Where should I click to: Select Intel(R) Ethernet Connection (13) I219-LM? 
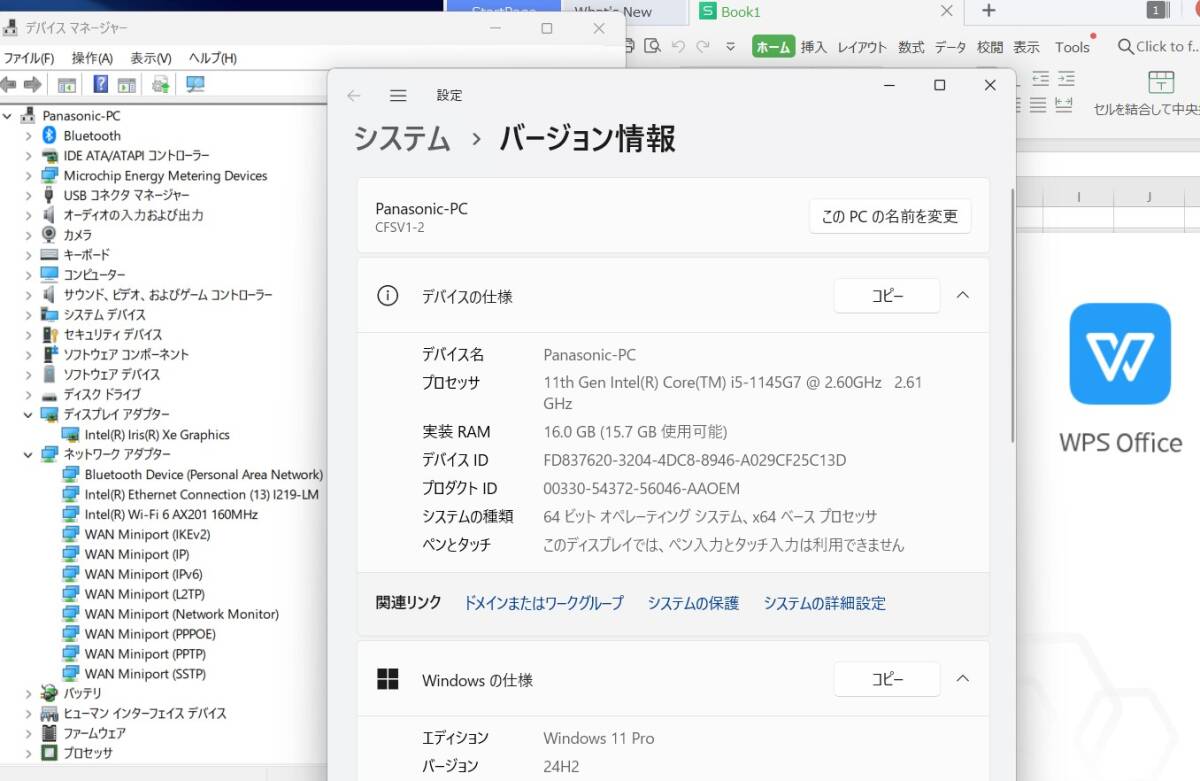click(202, 494)
